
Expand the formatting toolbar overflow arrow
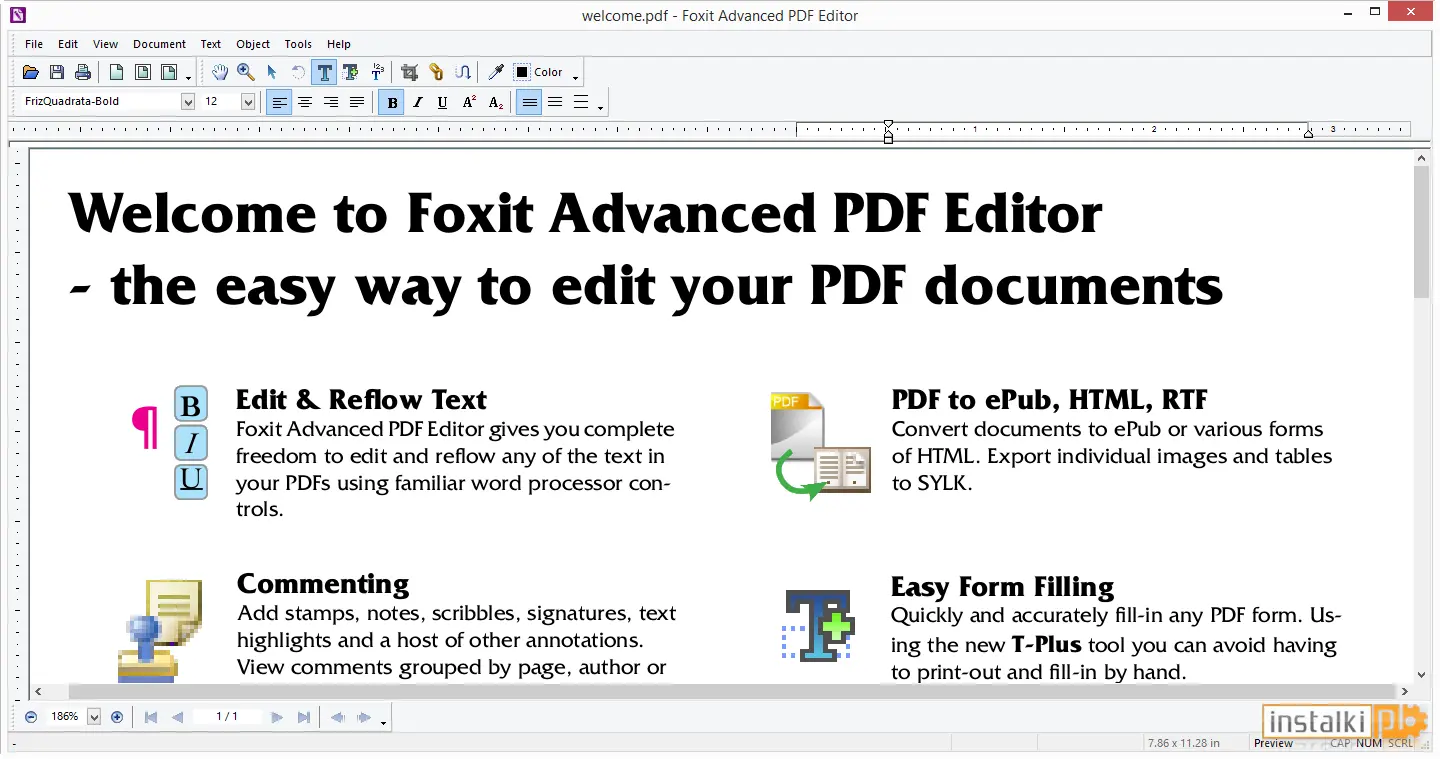(600, 106)
